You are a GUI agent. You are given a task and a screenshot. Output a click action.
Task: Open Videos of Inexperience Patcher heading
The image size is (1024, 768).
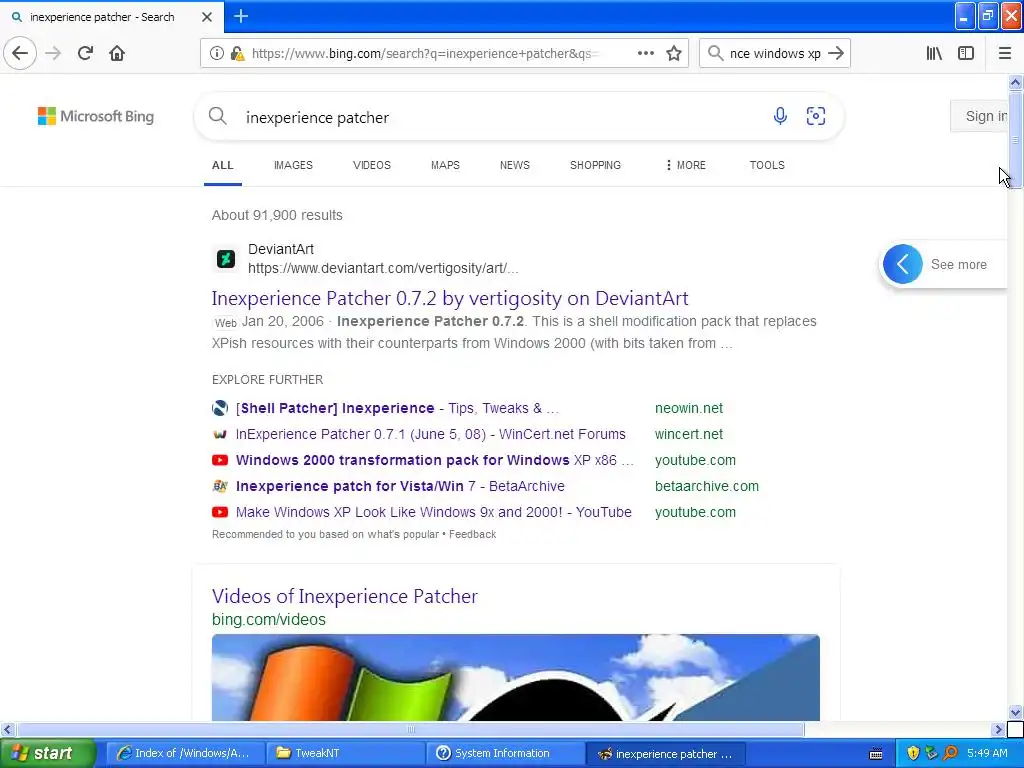[345, 596]
